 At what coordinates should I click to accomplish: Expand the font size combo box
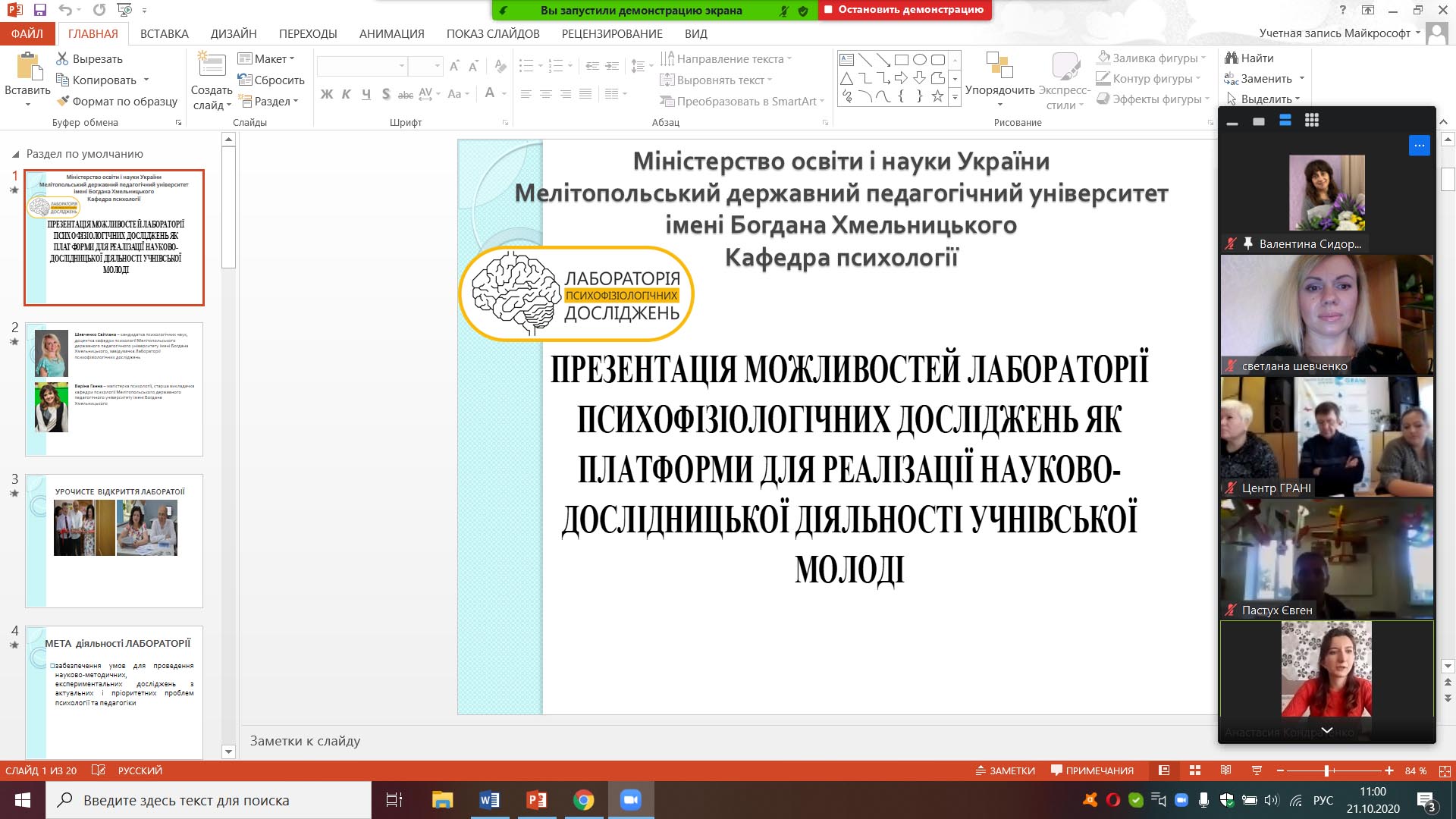coord(438,66)
